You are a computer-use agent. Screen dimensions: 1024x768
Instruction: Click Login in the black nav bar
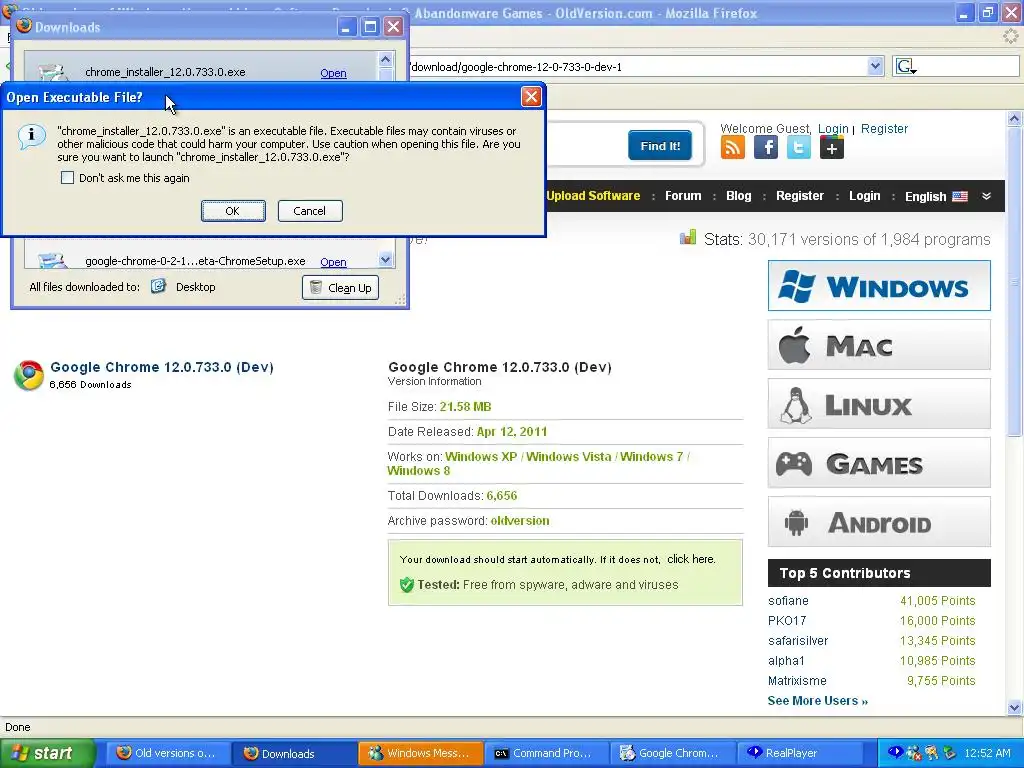pyautogui.click(x=865, y=196)
